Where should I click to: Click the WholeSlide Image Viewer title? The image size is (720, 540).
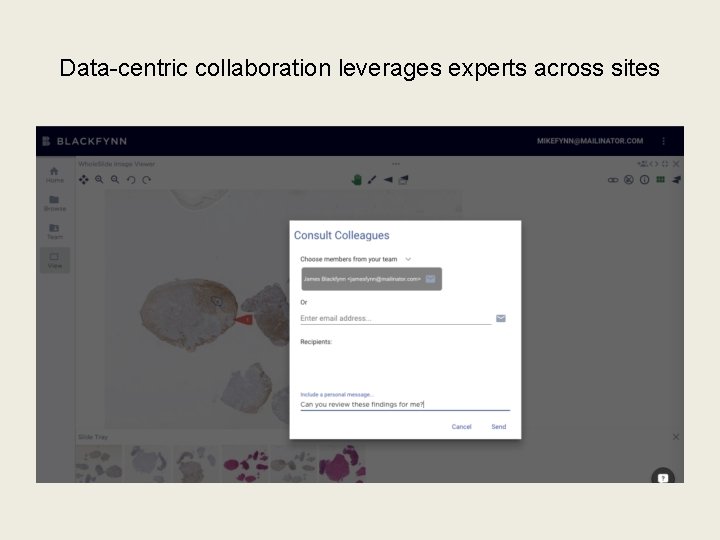pyautogui.click(x=117, y=164)
